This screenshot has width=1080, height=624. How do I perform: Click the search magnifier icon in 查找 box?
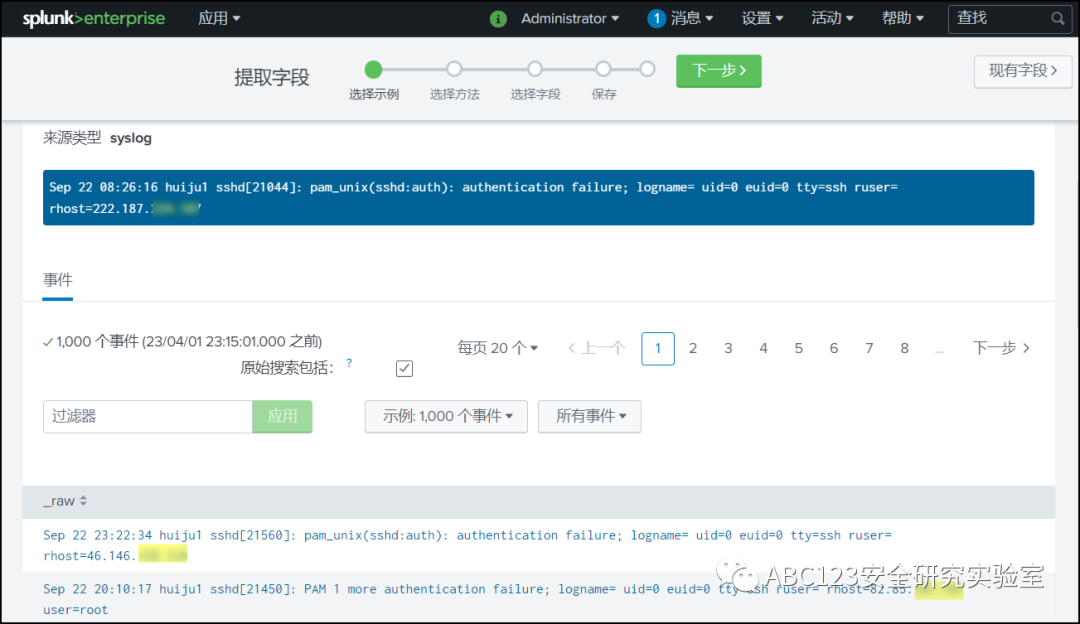[1056, 18]
